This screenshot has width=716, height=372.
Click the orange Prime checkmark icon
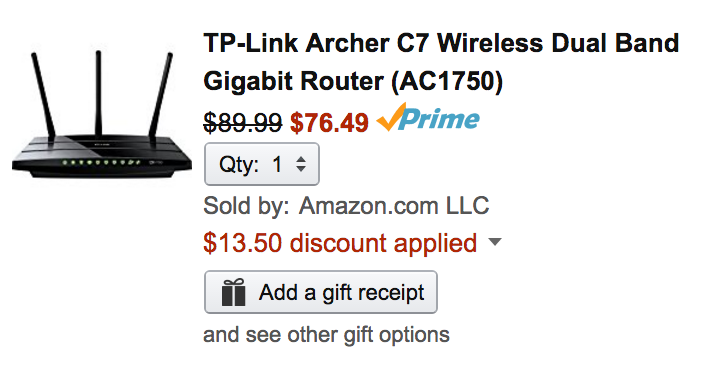pyautogui.click(x=391, y=117)
